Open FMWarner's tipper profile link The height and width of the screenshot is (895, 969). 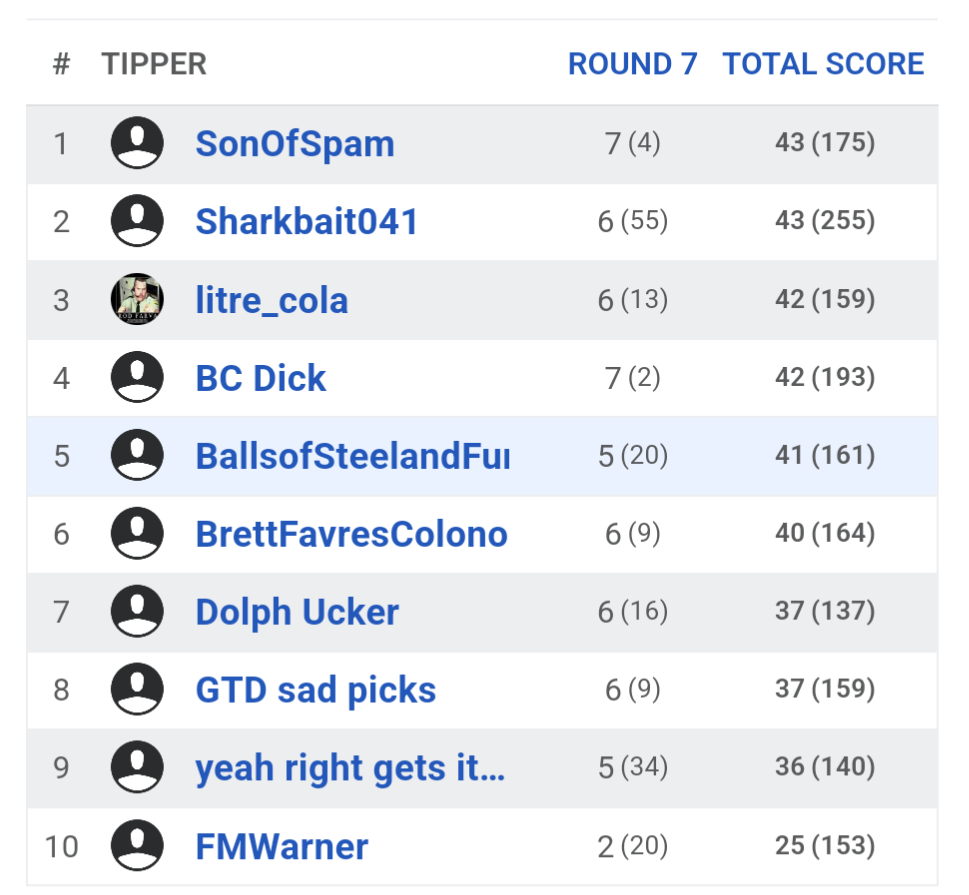coord(281,847)
